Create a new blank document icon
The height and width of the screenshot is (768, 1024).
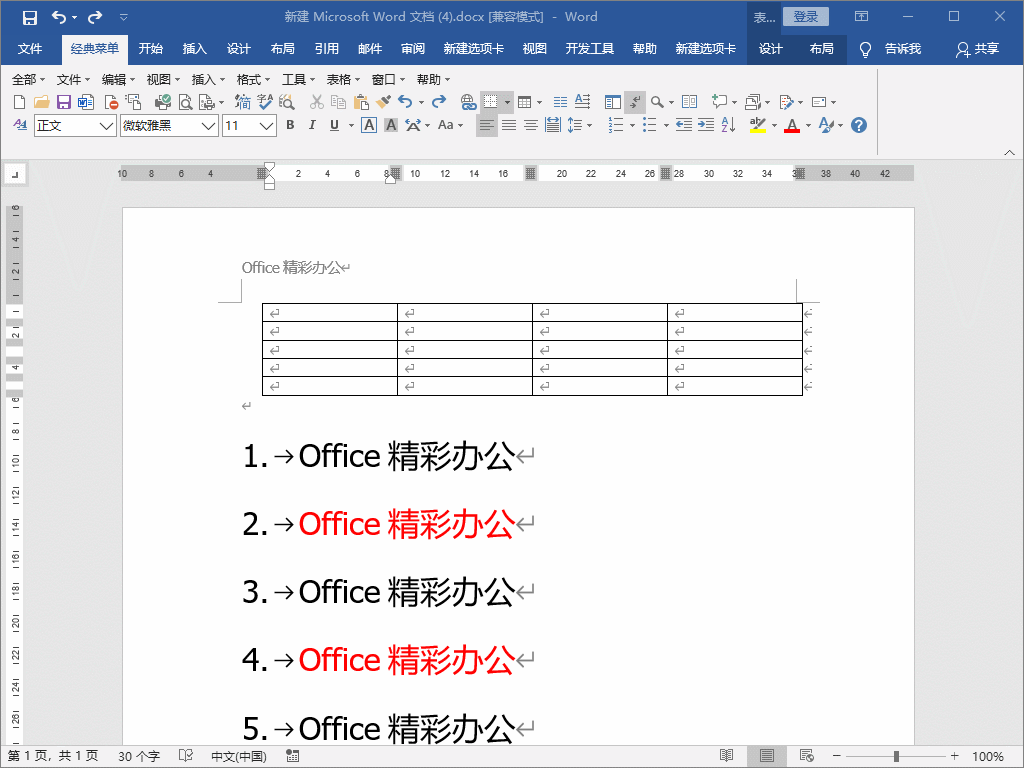click(x=20, y=102)
